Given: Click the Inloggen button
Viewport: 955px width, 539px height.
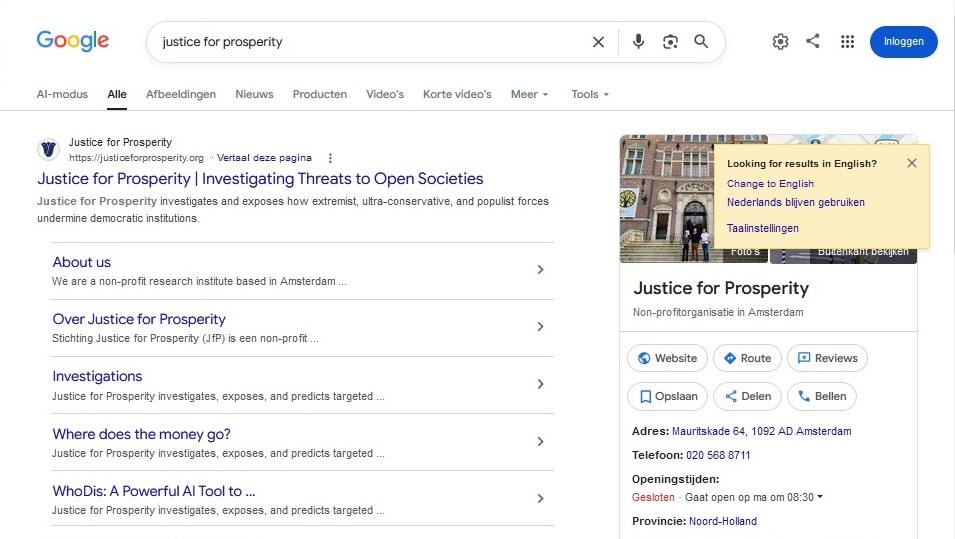Looking at the screenshot, I should point(903,41).
